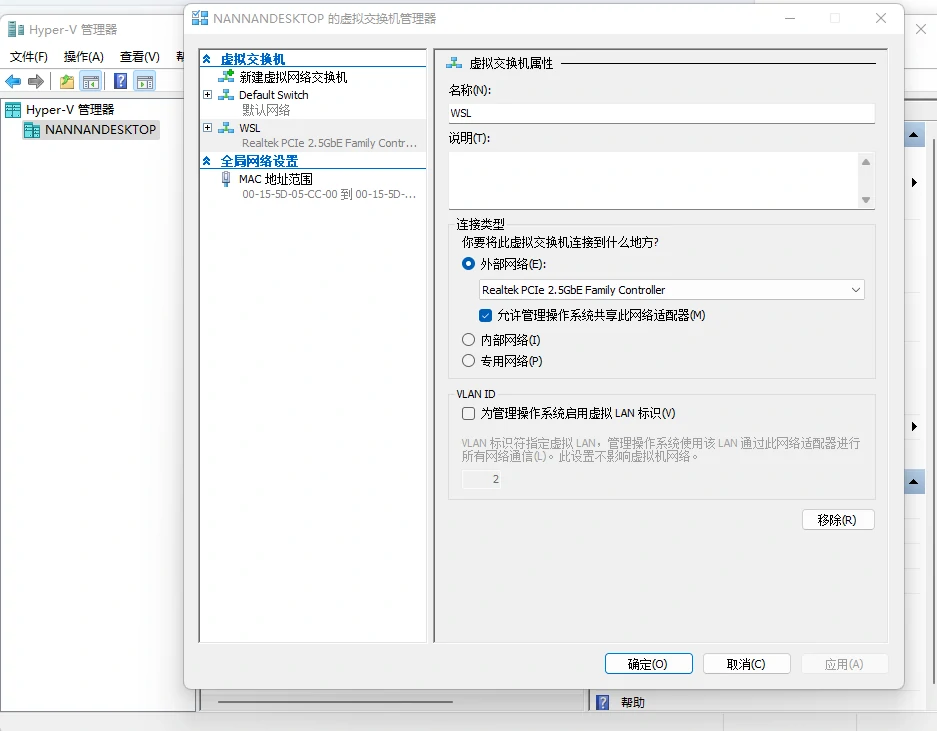Viewport: 937px width, 731px height.
Task: Click the WSL switch network icon
Action: pyautogui.click(x=226, y=128)
